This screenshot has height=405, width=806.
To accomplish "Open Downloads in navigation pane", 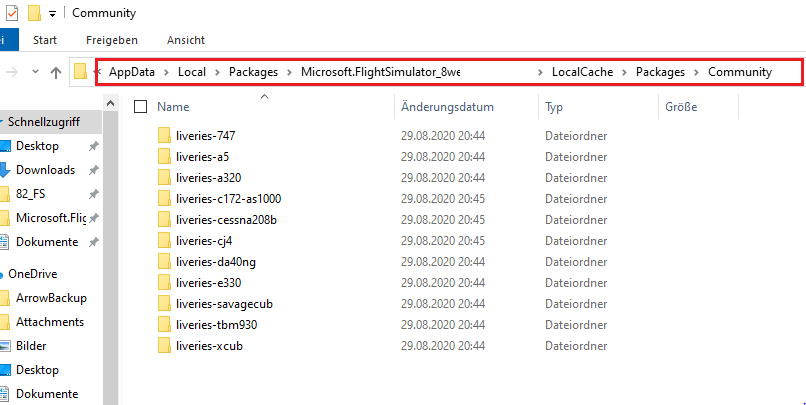I will [45, 170].
